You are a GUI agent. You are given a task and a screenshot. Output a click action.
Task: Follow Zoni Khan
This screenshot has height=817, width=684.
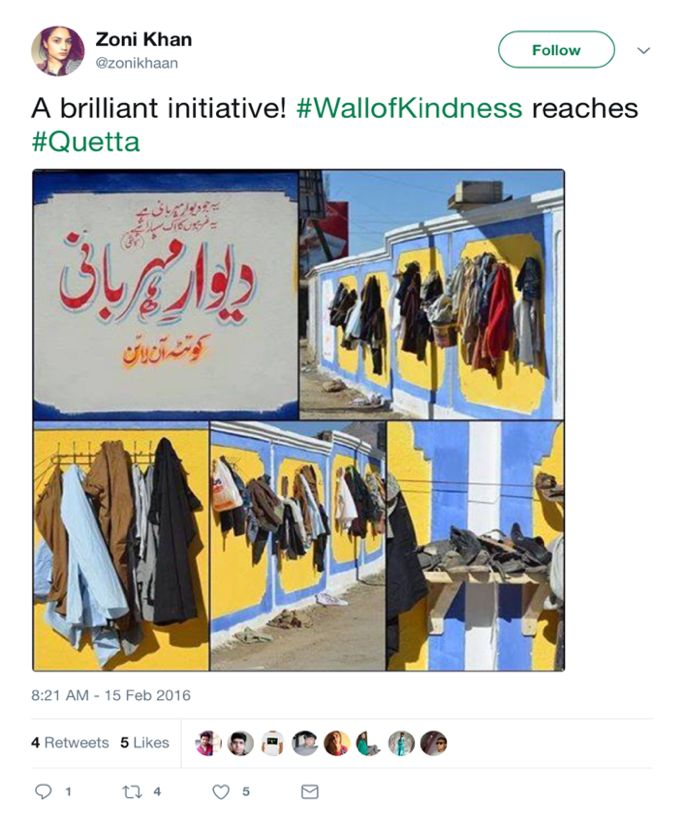(556, 50)
